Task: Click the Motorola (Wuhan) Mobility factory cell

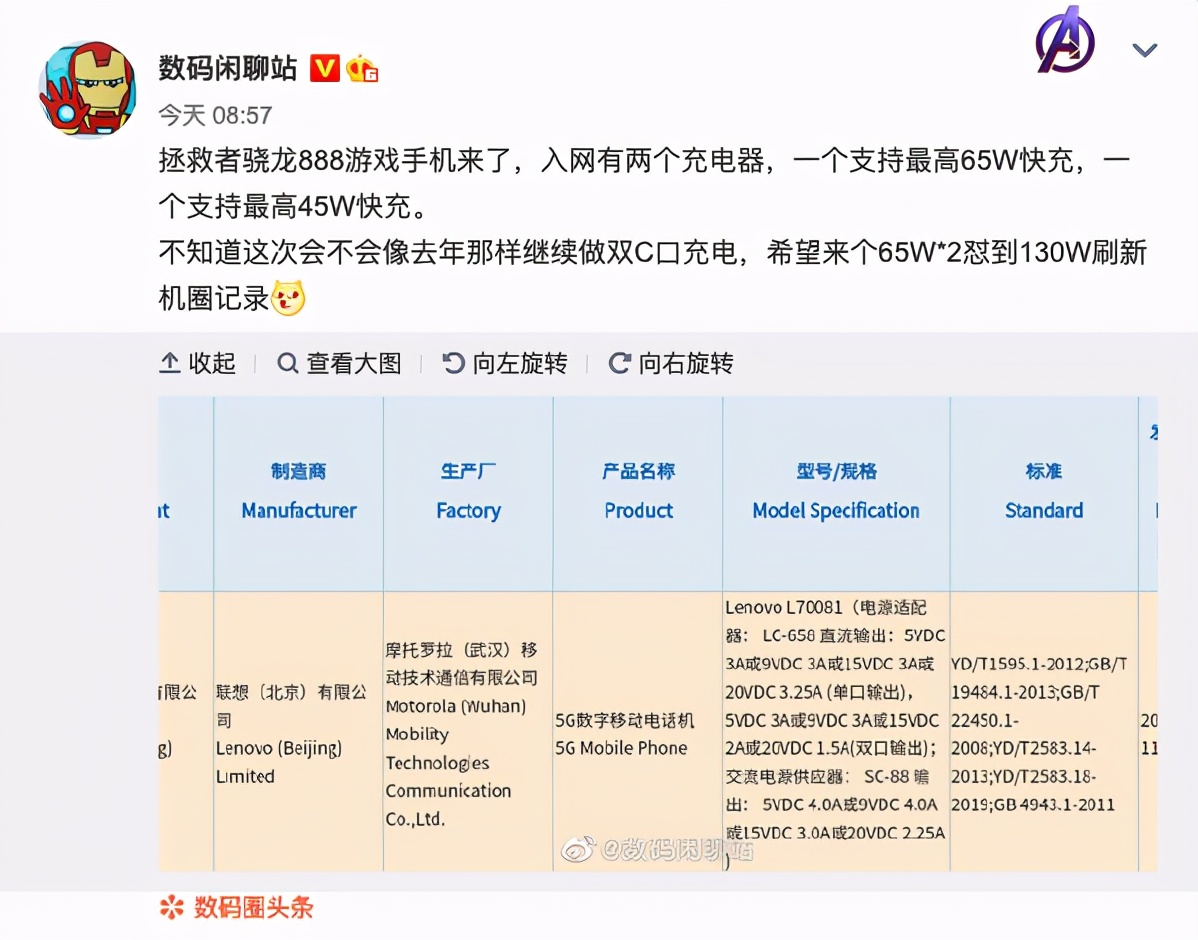Action: 468,732
